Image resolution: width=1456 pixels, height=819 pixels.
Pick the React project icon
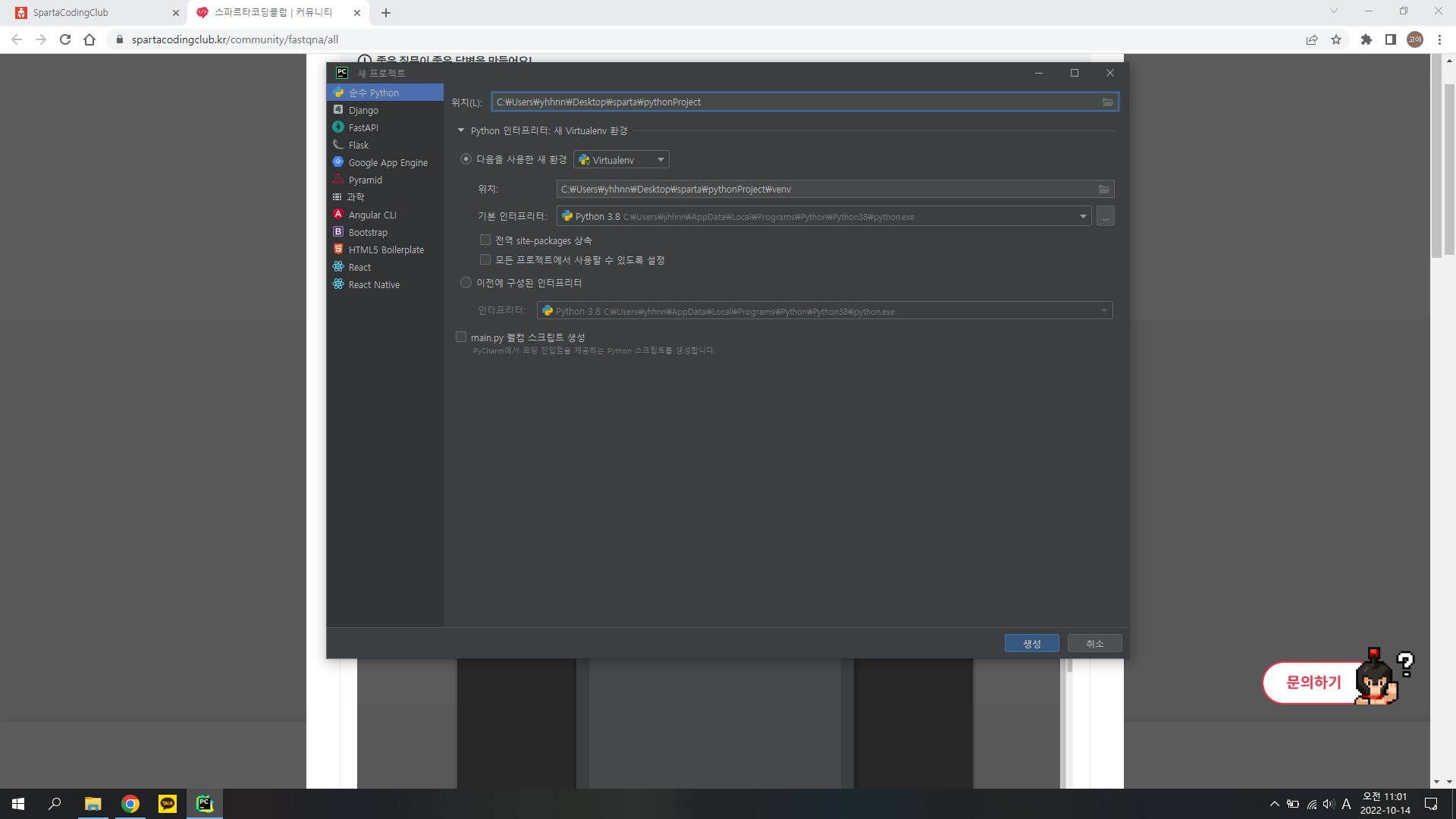click(x=338, y=267)
